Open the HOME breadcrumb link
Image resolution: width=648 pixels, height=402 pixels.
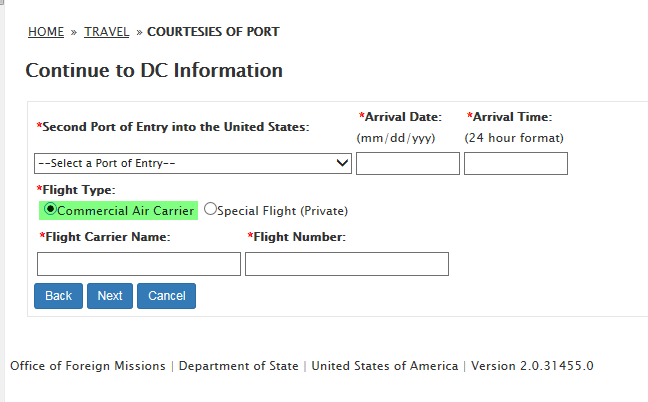(x=46, y=32)
